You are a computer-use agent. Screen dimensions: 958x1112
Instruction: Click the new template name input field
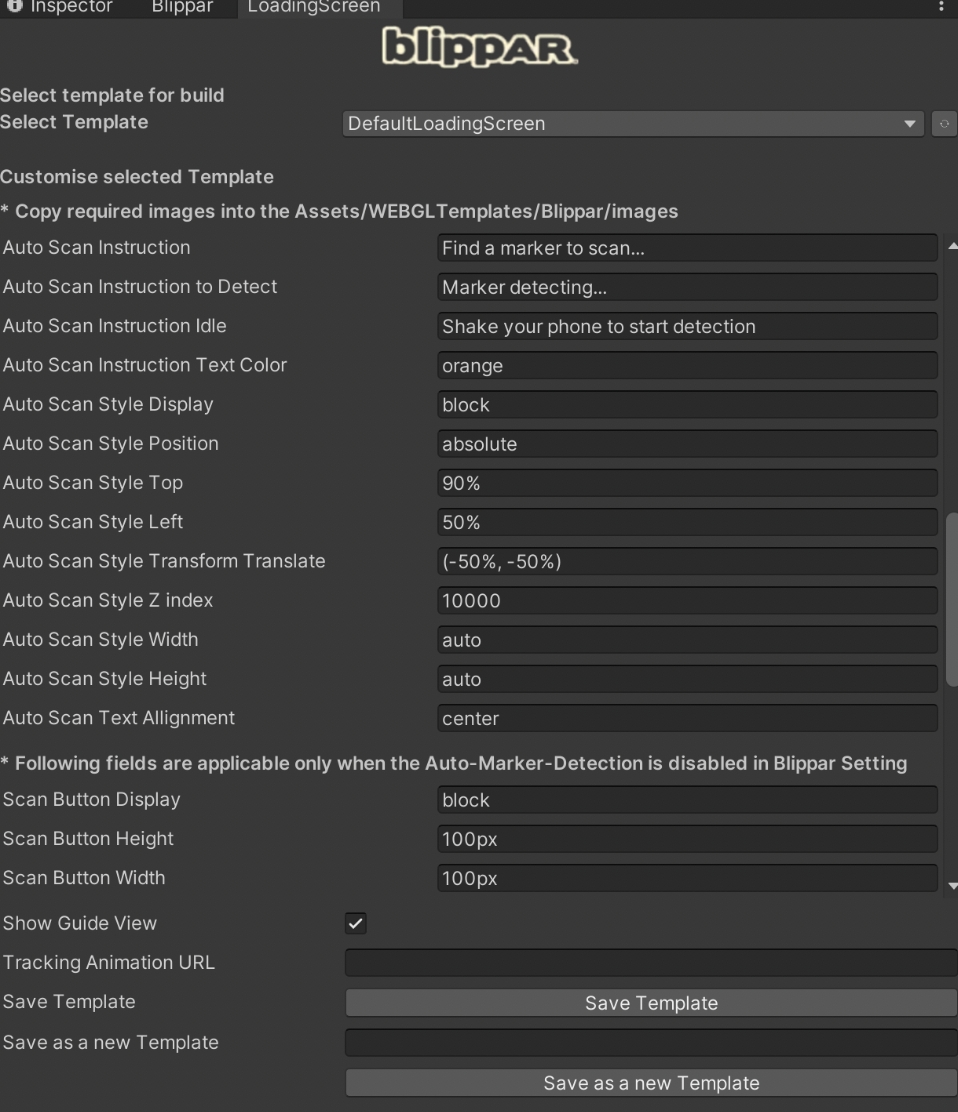pos(650,1043)
